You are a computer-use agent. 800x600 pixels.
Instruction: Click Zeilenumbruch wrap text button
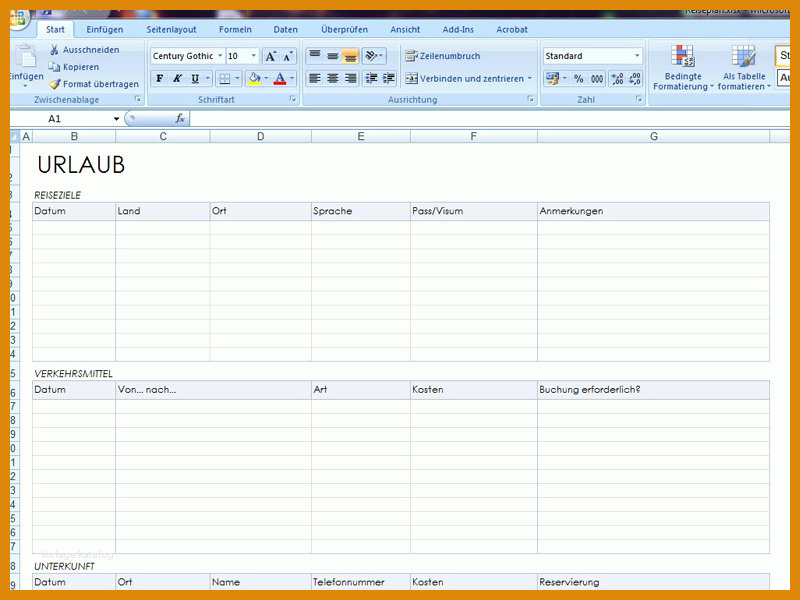tap(443, 56)
